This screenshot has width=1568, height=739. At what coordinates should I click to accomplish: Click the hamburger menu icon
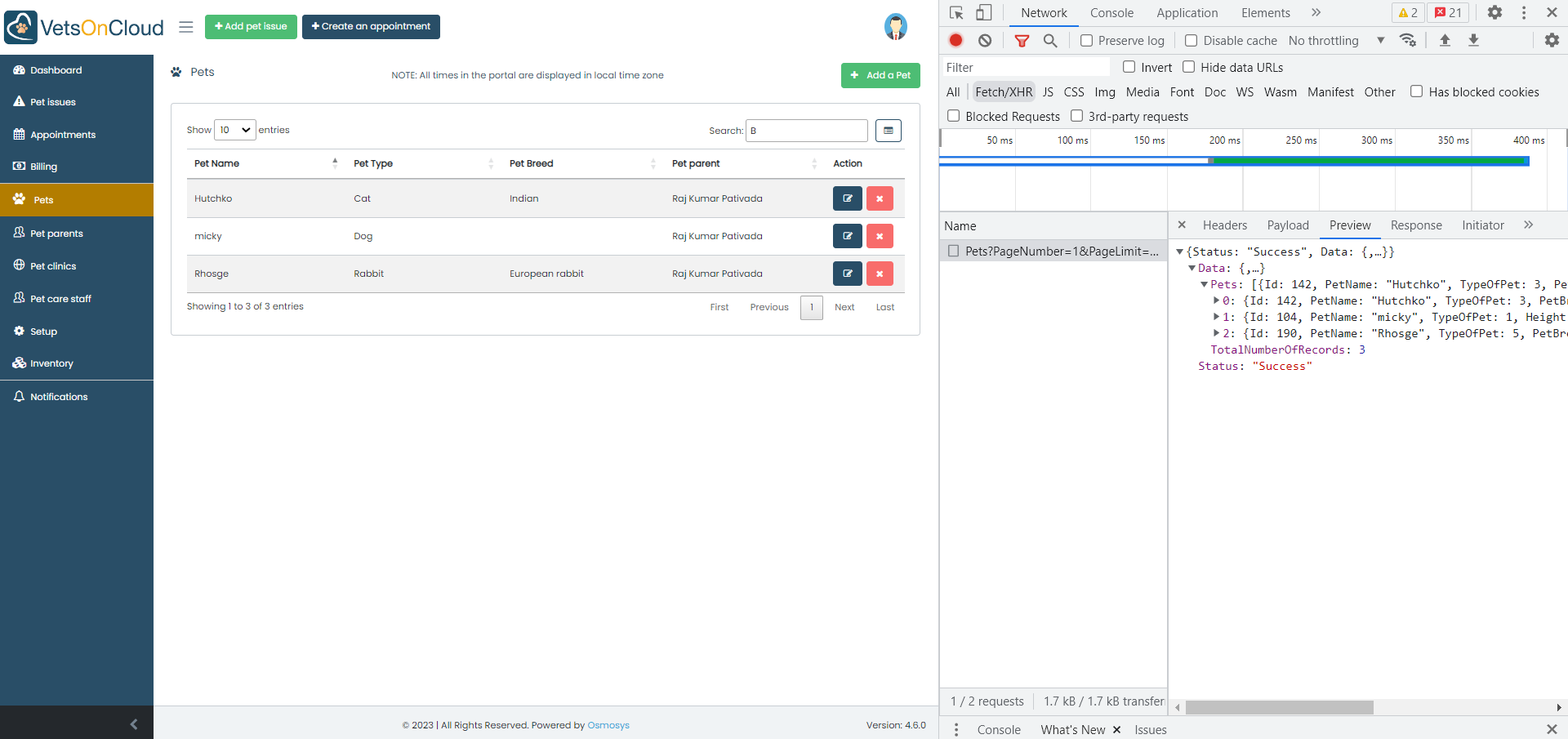click(x=186, y=27)
